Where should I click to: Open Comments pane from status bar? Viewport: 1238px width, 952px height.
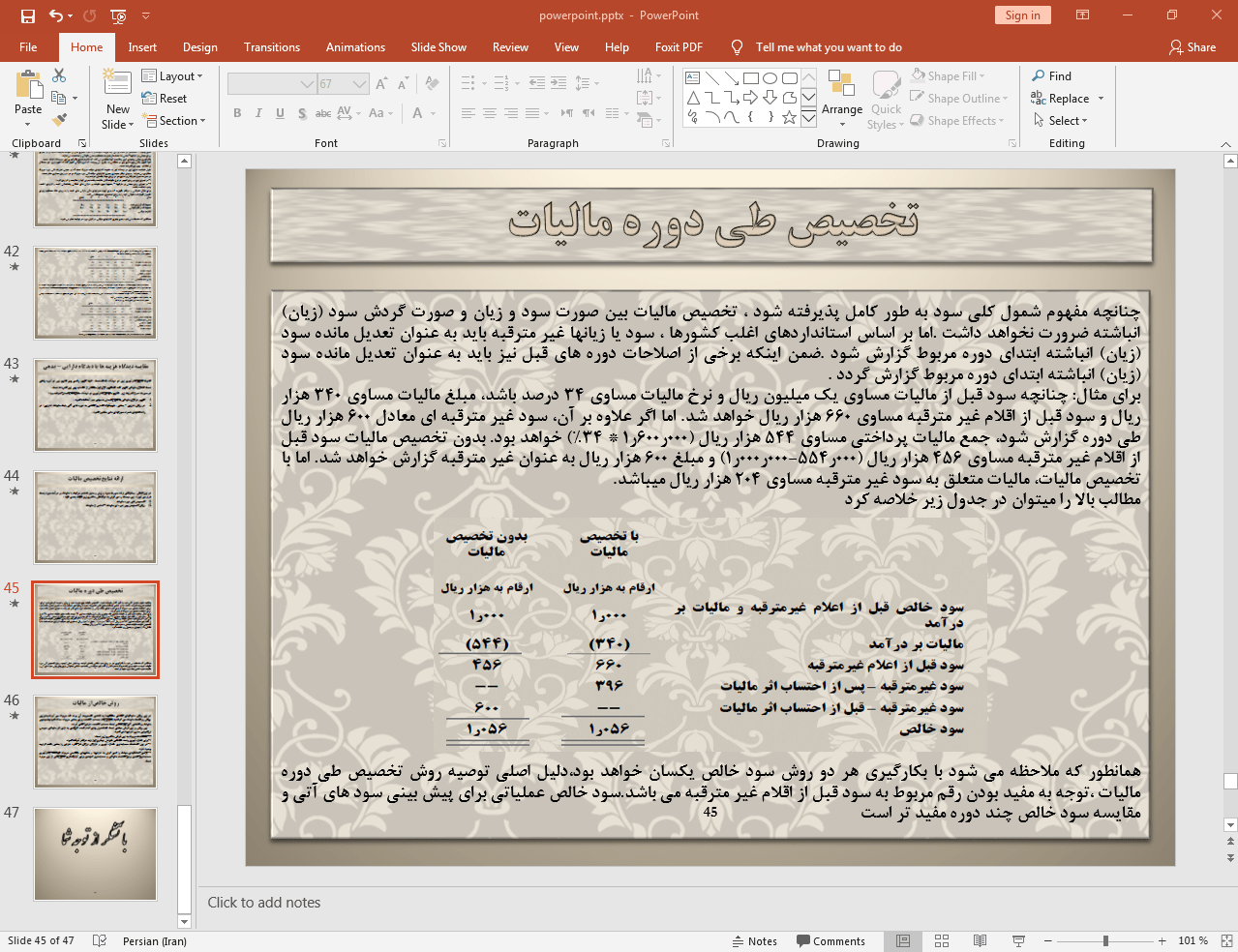pyautogui.click(x=830, y=941)
